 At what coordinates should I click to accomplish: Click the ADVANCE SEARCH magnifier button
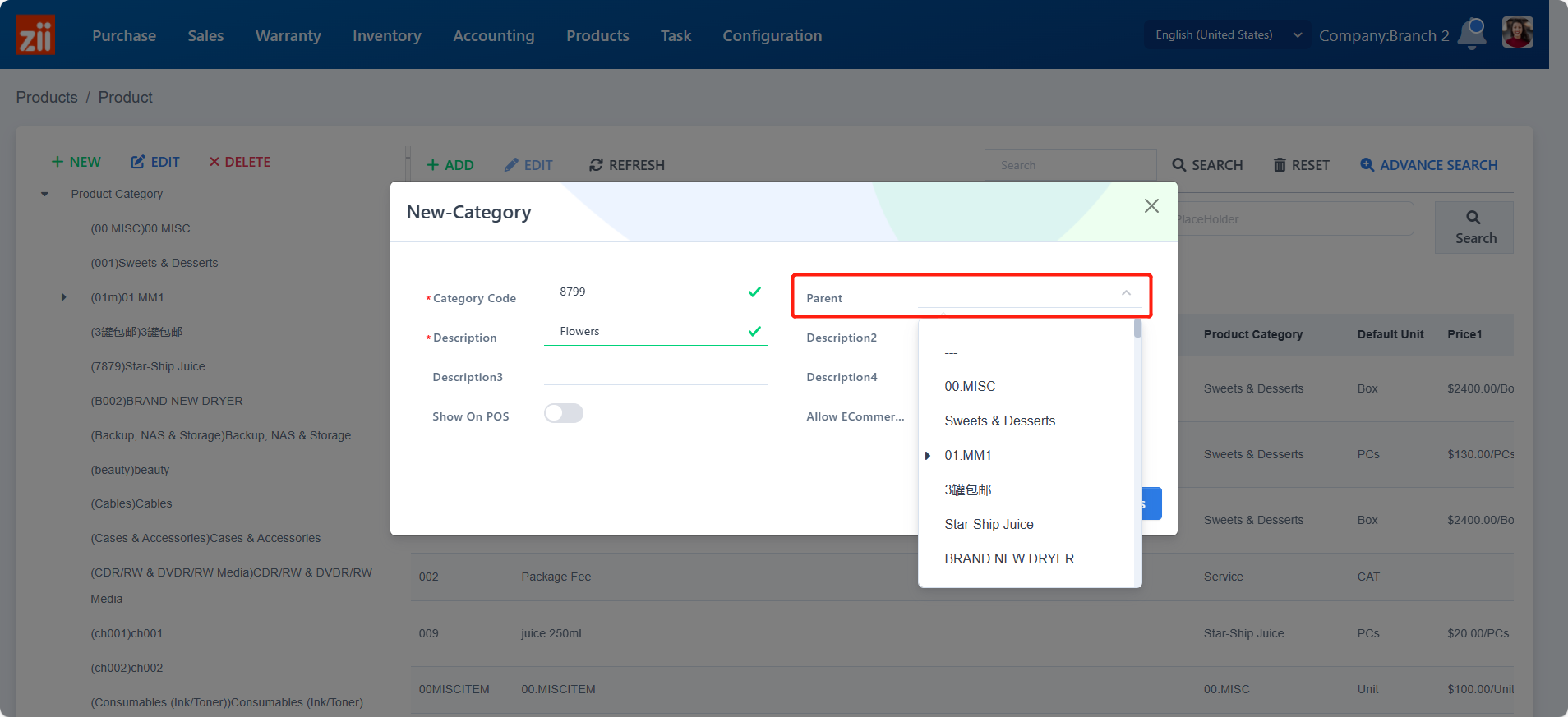[x=1428, y=165]
